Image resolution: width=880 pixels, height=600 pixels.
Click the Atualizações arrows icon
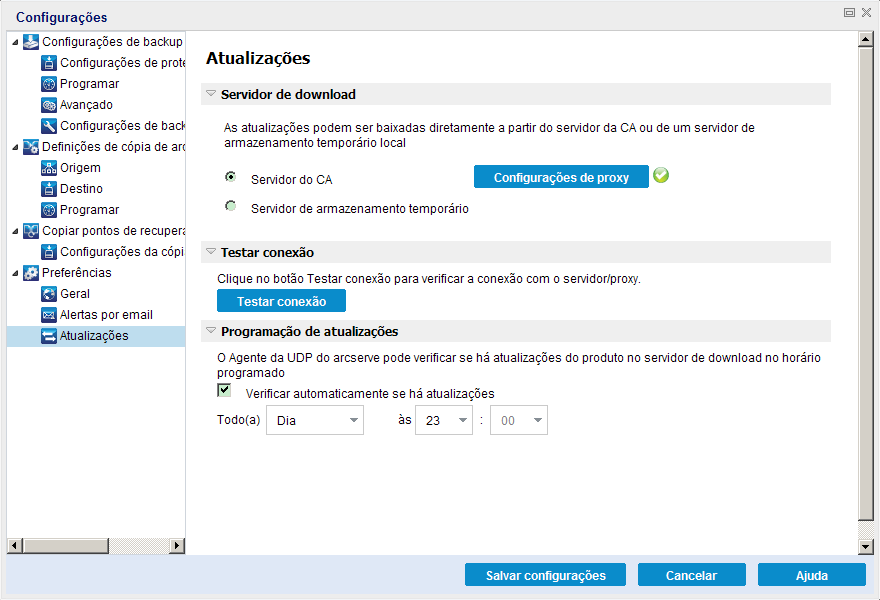click(49, 336)
